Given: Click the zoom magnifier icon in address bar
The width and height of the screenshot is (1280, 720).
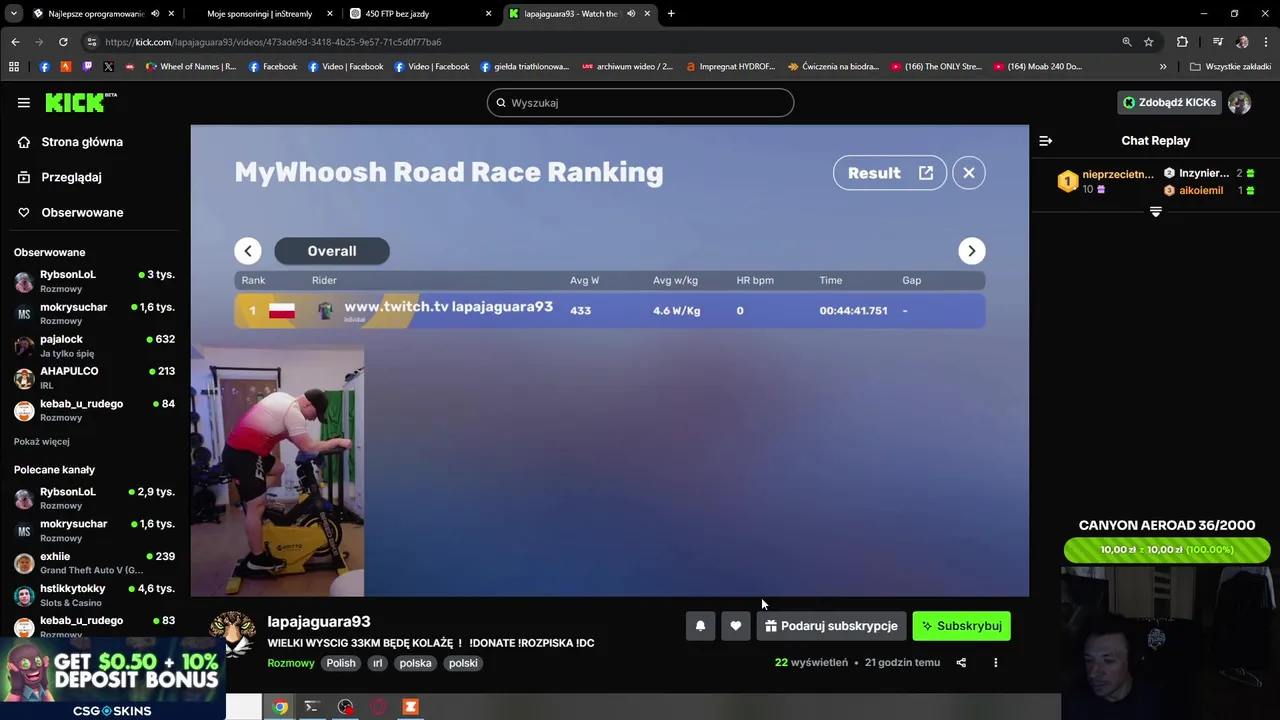Looking at the screenshot, I should tap(1127, 42).
